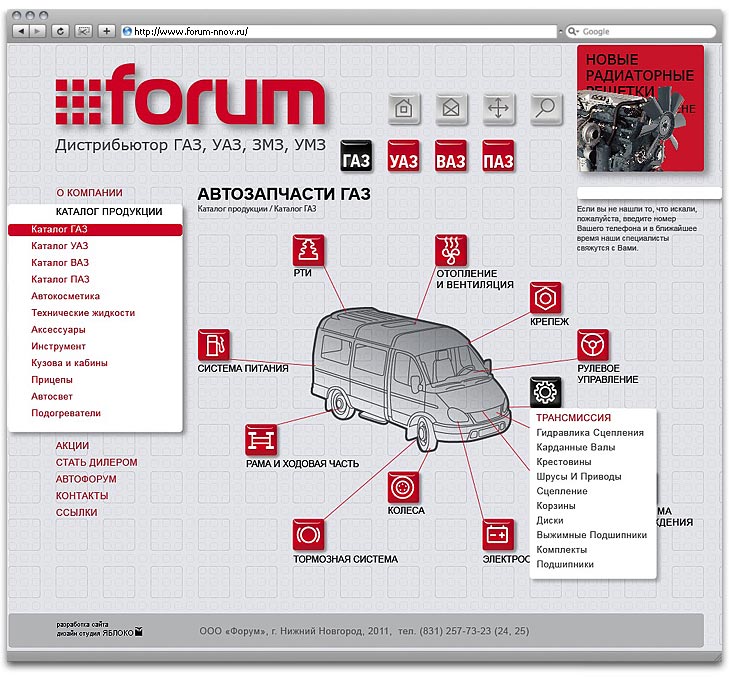This screenshot has height=677, width=730.
Task: Go to Акции page
Action: tap(72, 446)
